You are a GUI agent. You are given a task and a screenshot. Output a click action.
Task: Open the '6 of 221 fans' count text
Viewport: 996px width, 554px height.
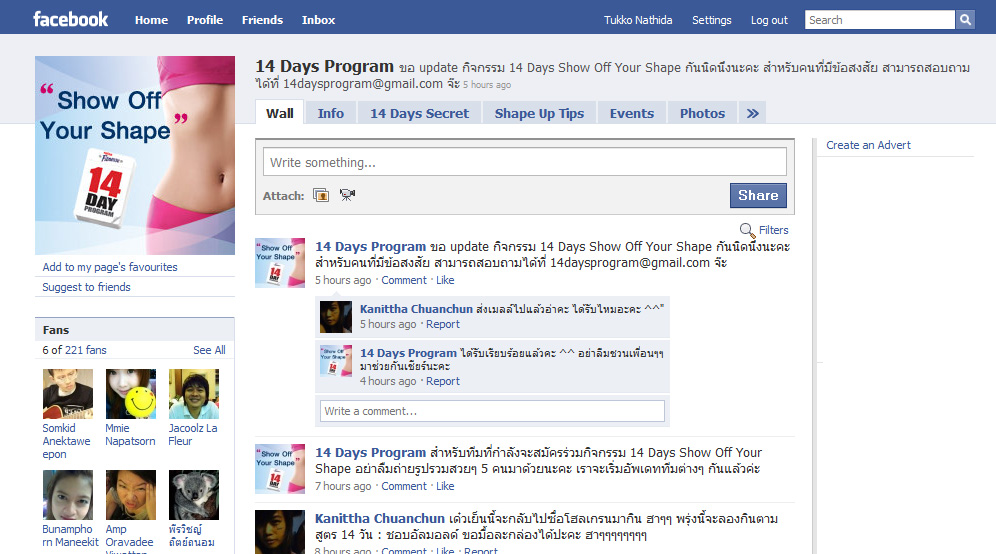pos(74,350)
